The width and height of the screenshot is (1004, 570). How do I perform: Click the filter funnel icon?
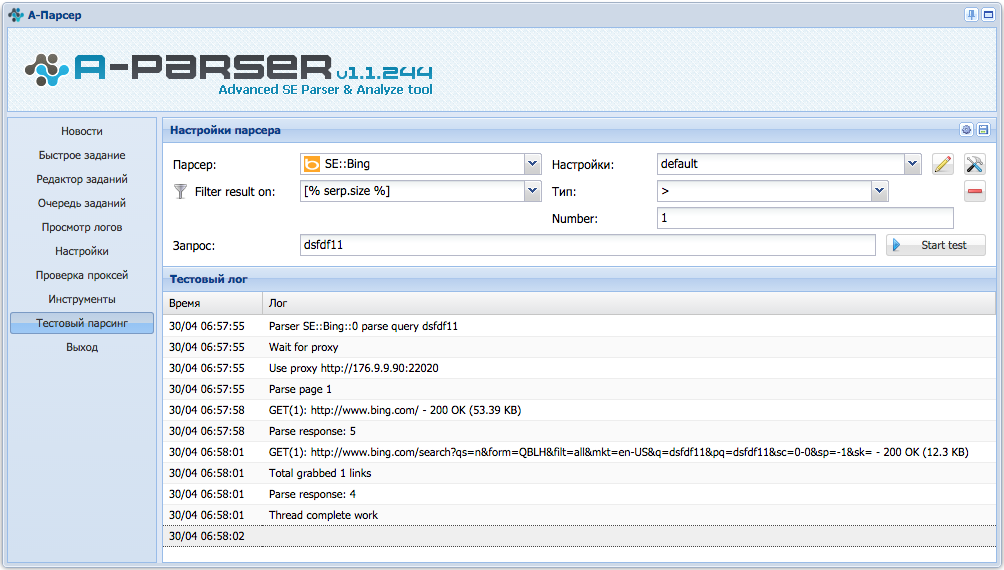(x=181, y=191)
